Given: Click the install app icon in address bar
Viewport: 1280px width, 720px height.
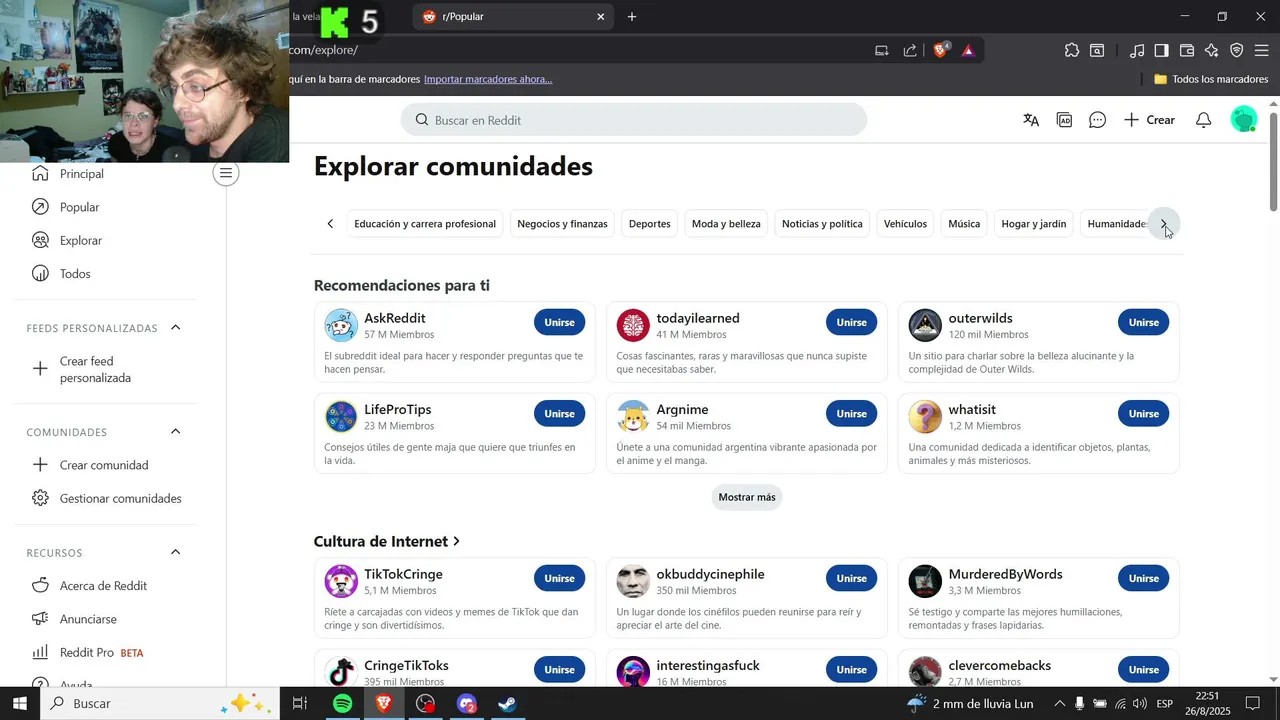Looking at the screenshot, I should (882, 50).
